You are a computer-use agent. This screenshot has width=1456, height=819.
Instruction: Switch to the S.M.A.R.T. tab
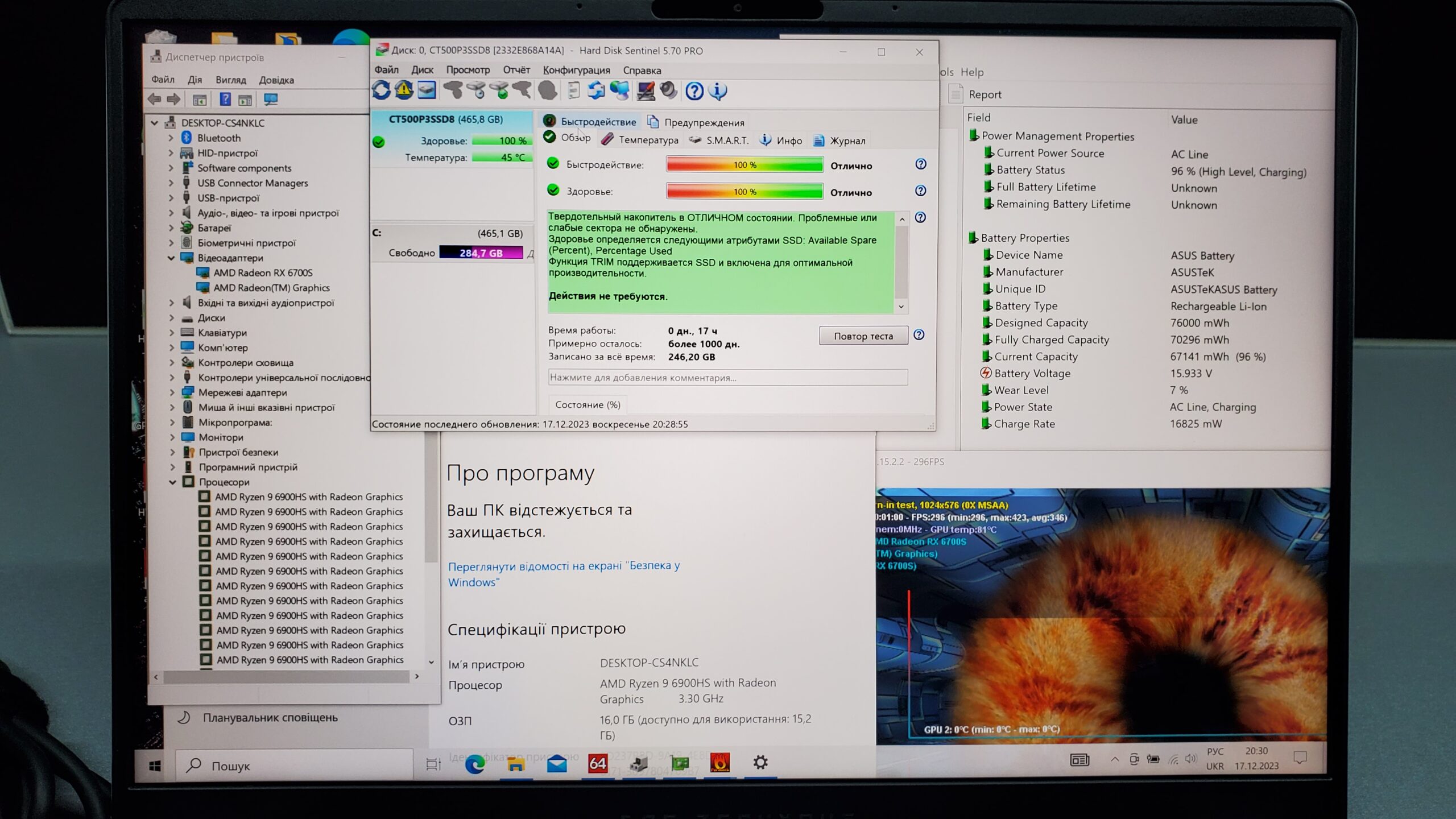click(x=726, y=140)
